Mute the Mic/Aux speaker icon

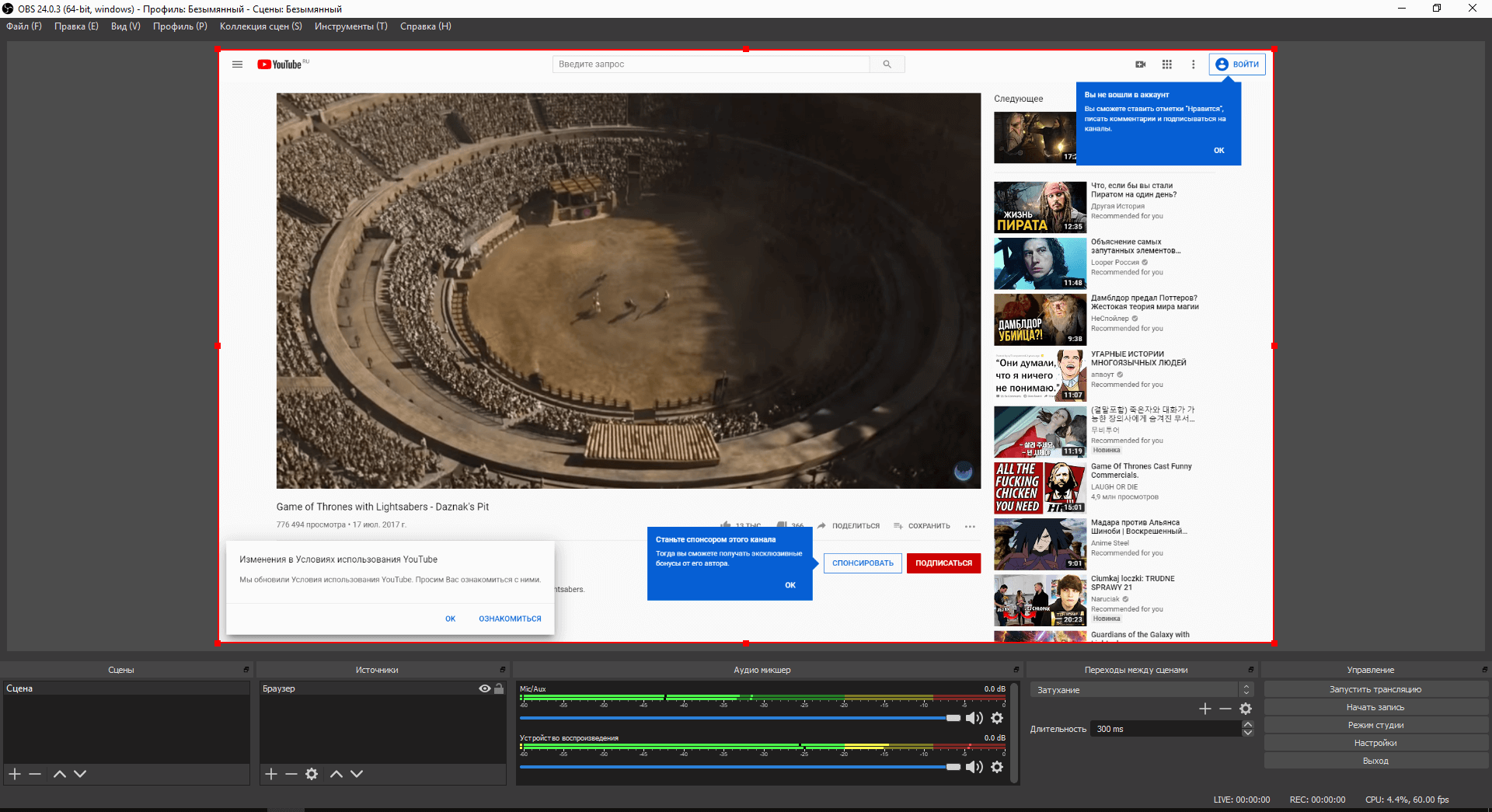974,718
